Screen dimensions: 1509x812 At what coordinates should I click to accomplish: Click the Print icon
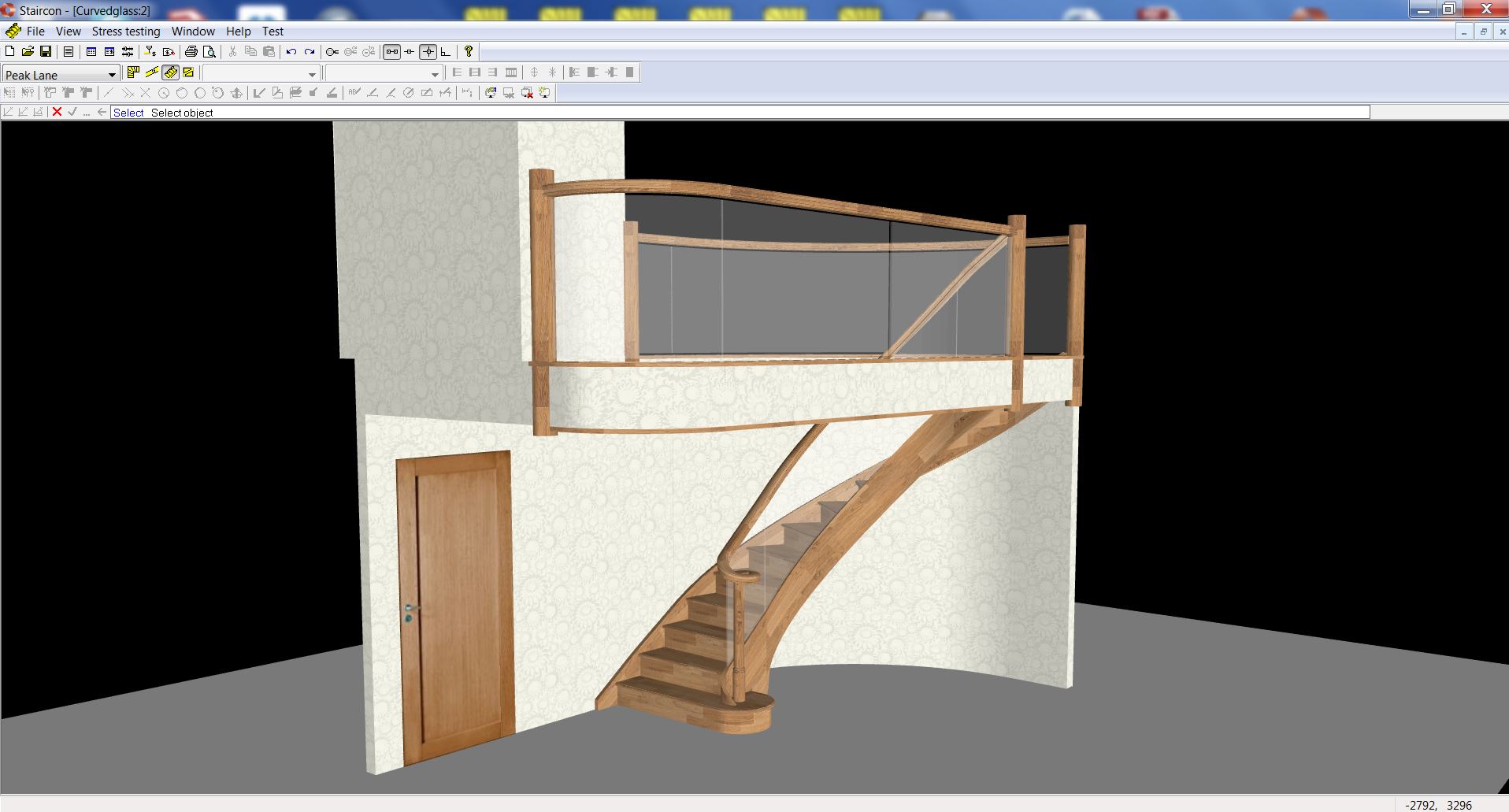191,51
